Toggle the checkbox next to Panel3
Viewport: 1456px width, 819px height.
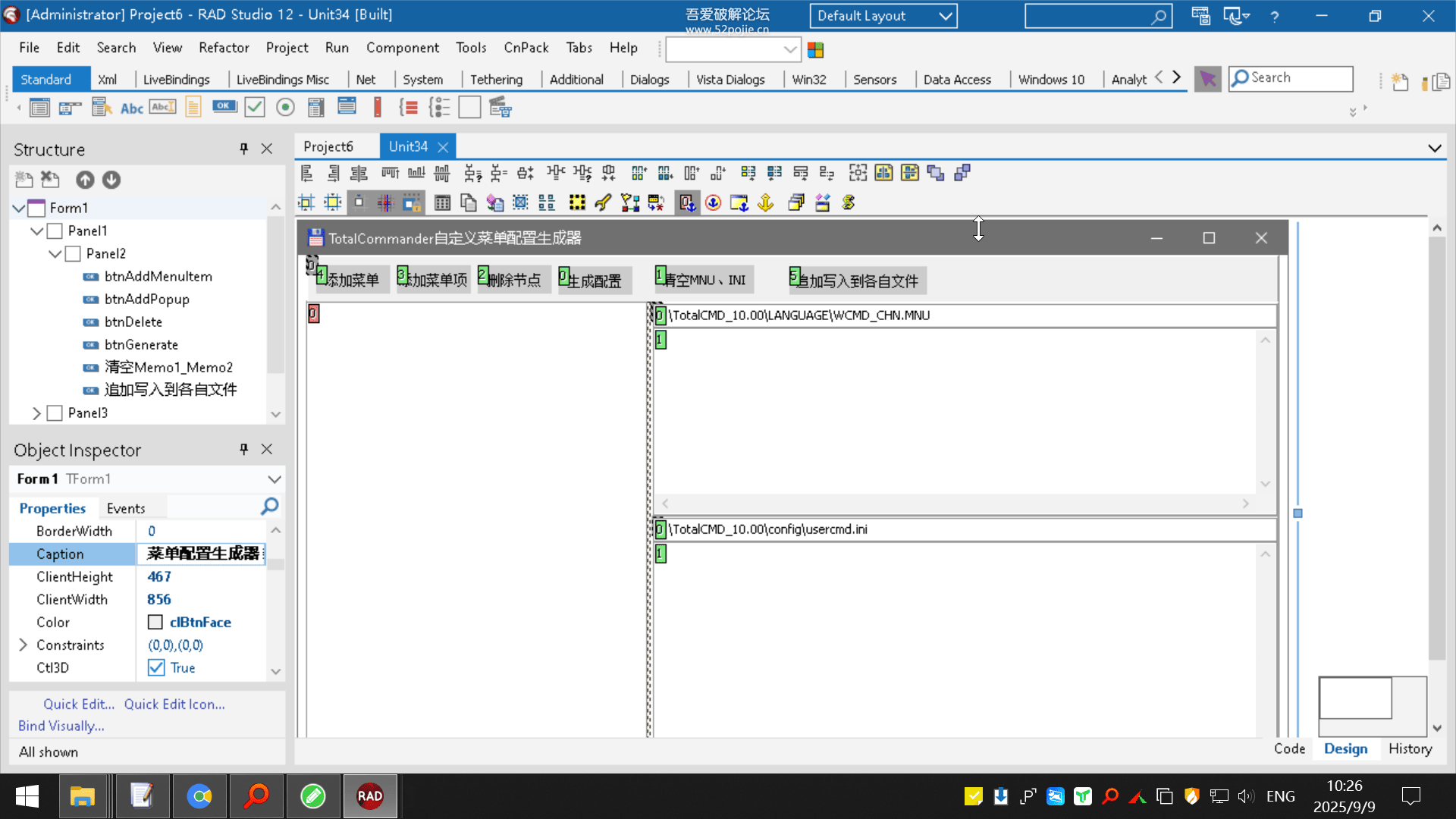[55, 413]
